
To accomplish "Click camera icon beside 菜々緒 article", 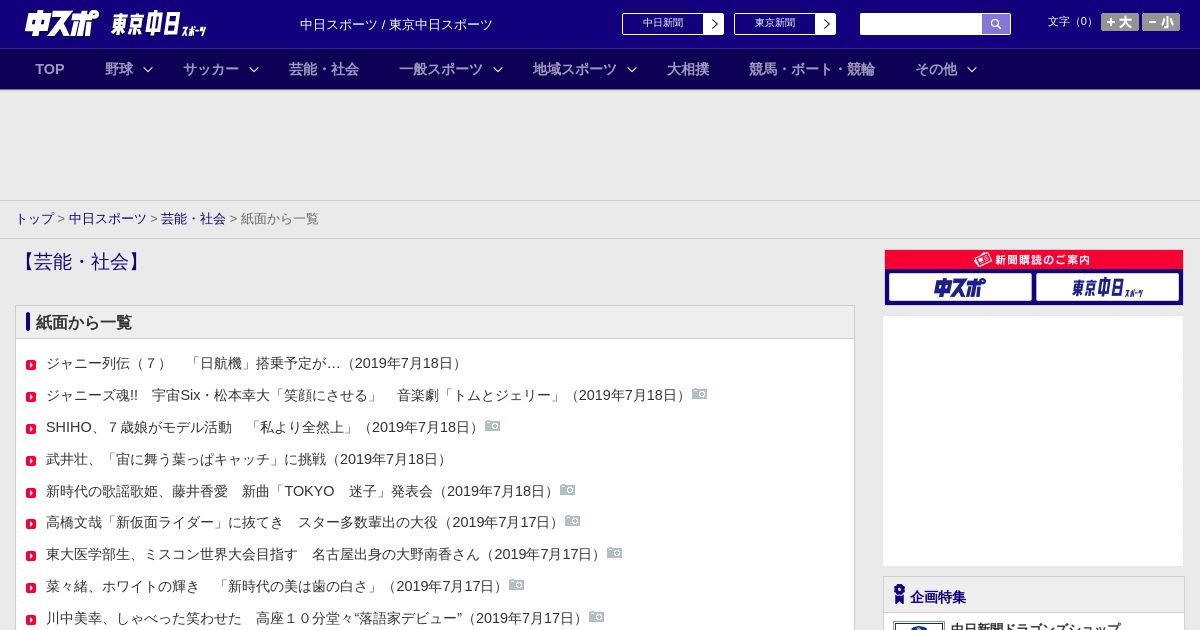I will [517, 585].
